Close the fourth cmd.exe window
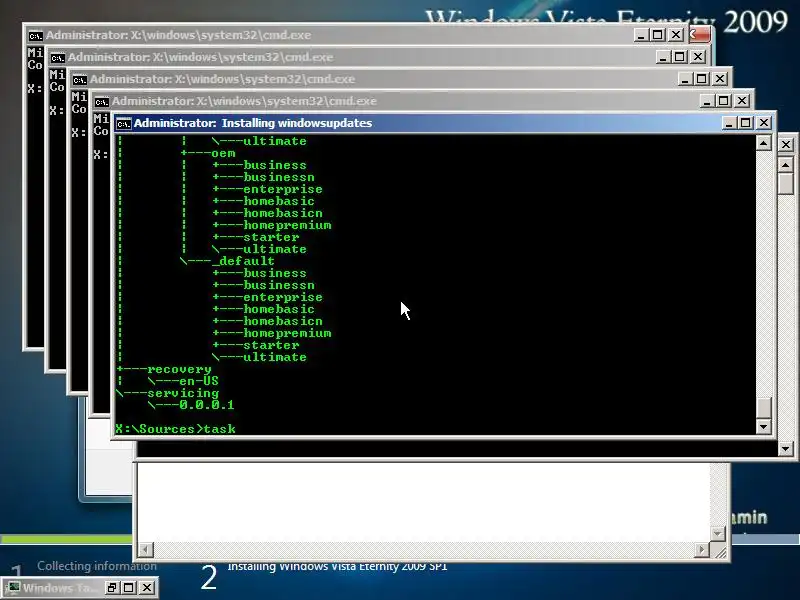 742,101
